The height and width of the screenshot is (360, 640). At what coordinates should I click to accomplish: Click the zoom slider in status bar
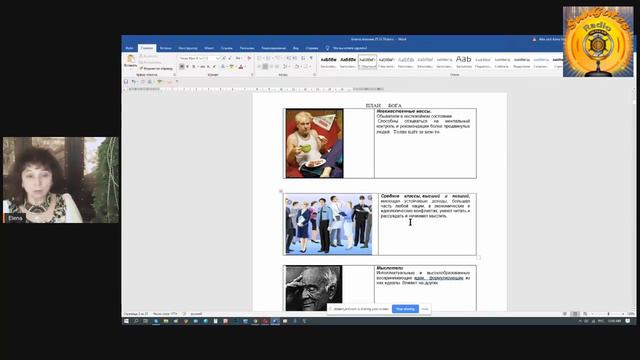608,313
